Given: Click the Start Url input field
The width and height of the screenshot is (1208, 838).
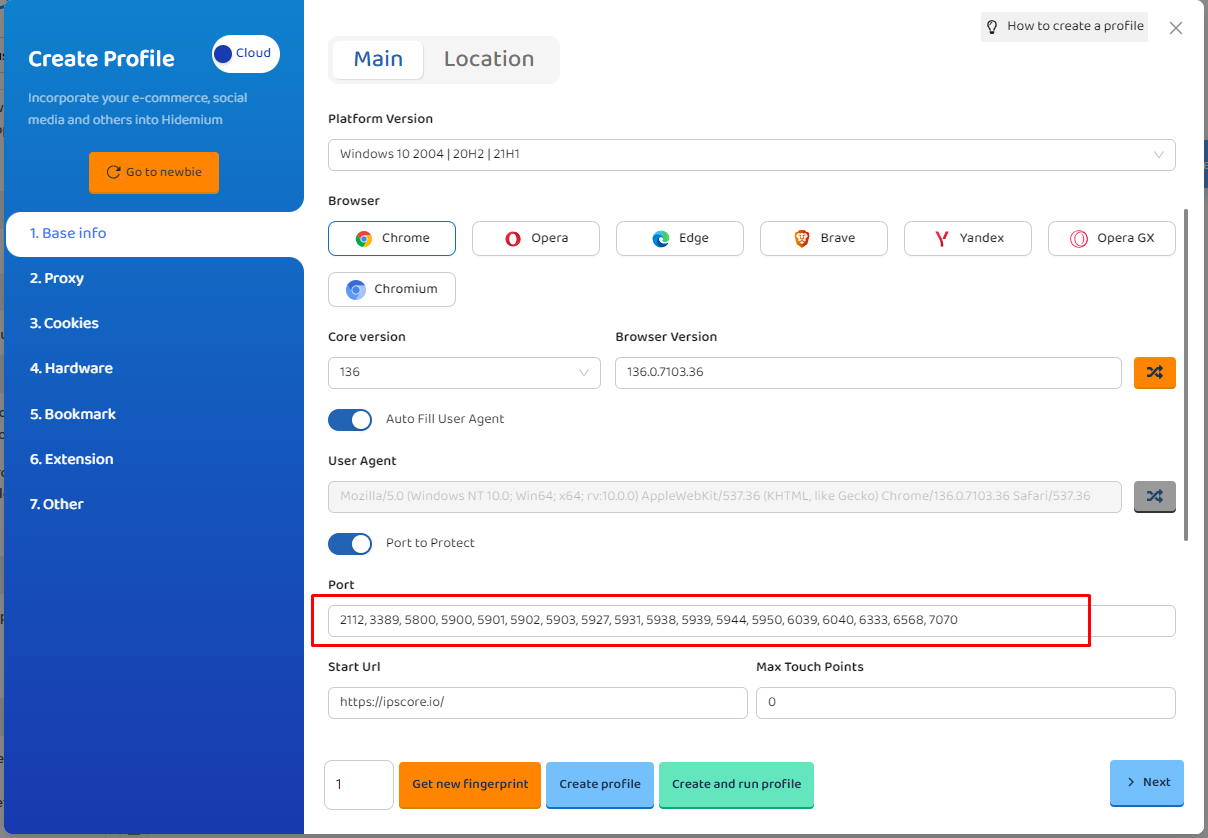Looking at the screenshot, I should click(x=537, y=702).
